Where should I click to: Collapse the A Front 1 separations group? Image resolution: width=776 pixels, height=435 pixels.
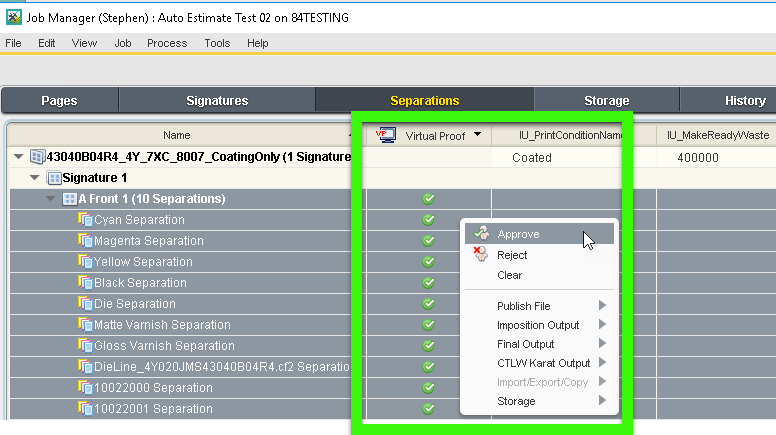(x=51, y=199)
